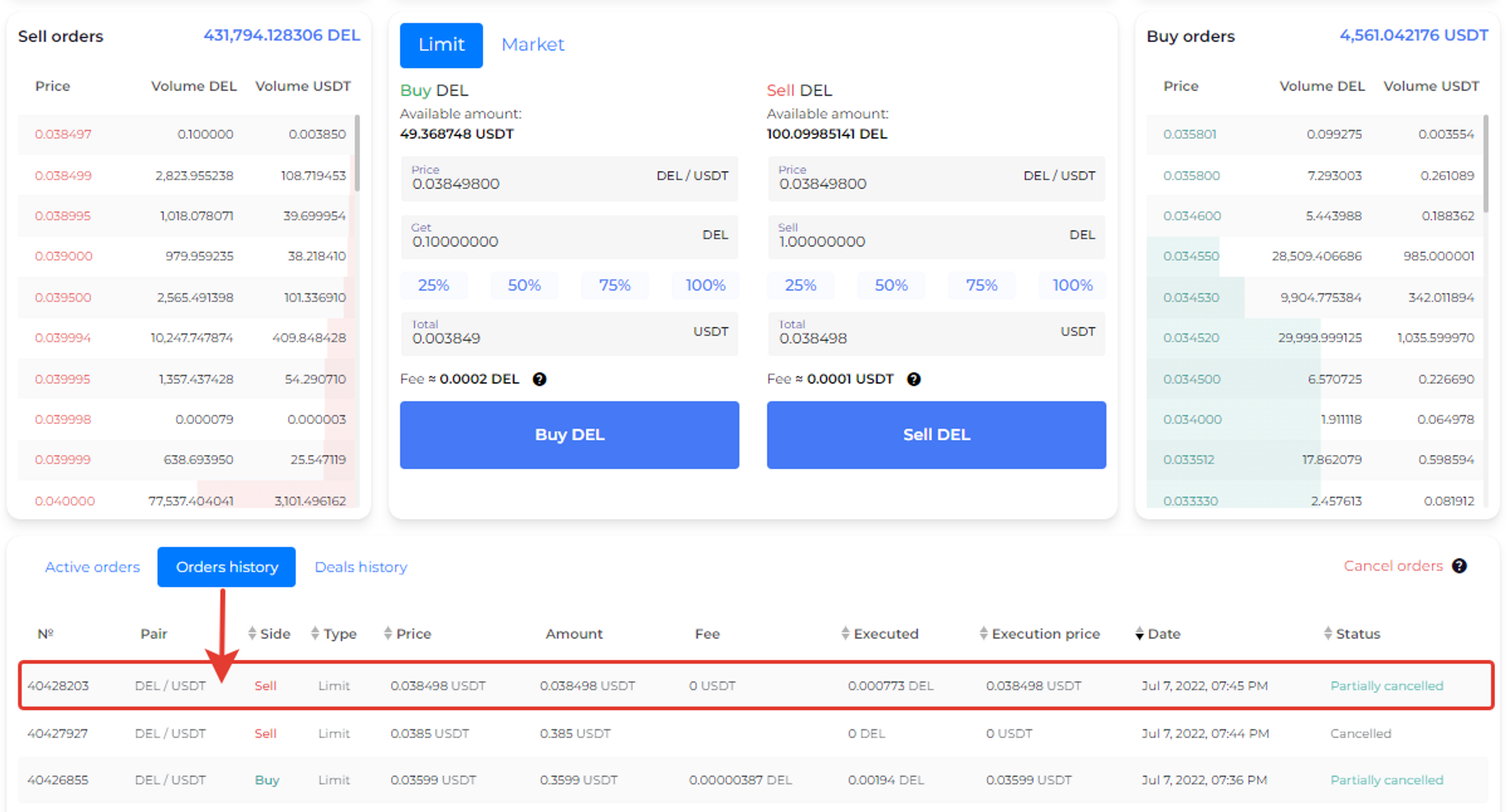Select buy order price 0.034000
Screen dimensions: 1507x812
click(x=1192, y=420)
